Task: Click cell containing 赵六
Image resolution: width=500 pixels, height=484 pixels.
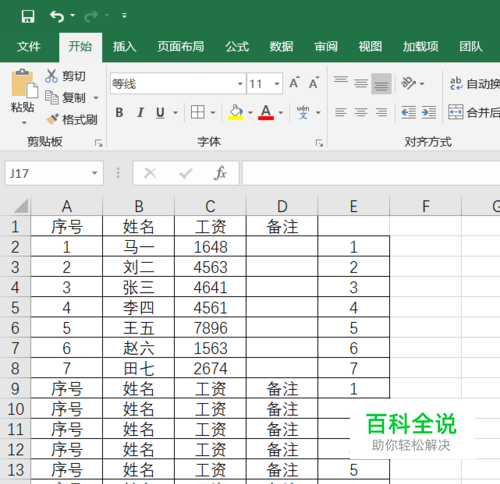Action: point(138,348)
